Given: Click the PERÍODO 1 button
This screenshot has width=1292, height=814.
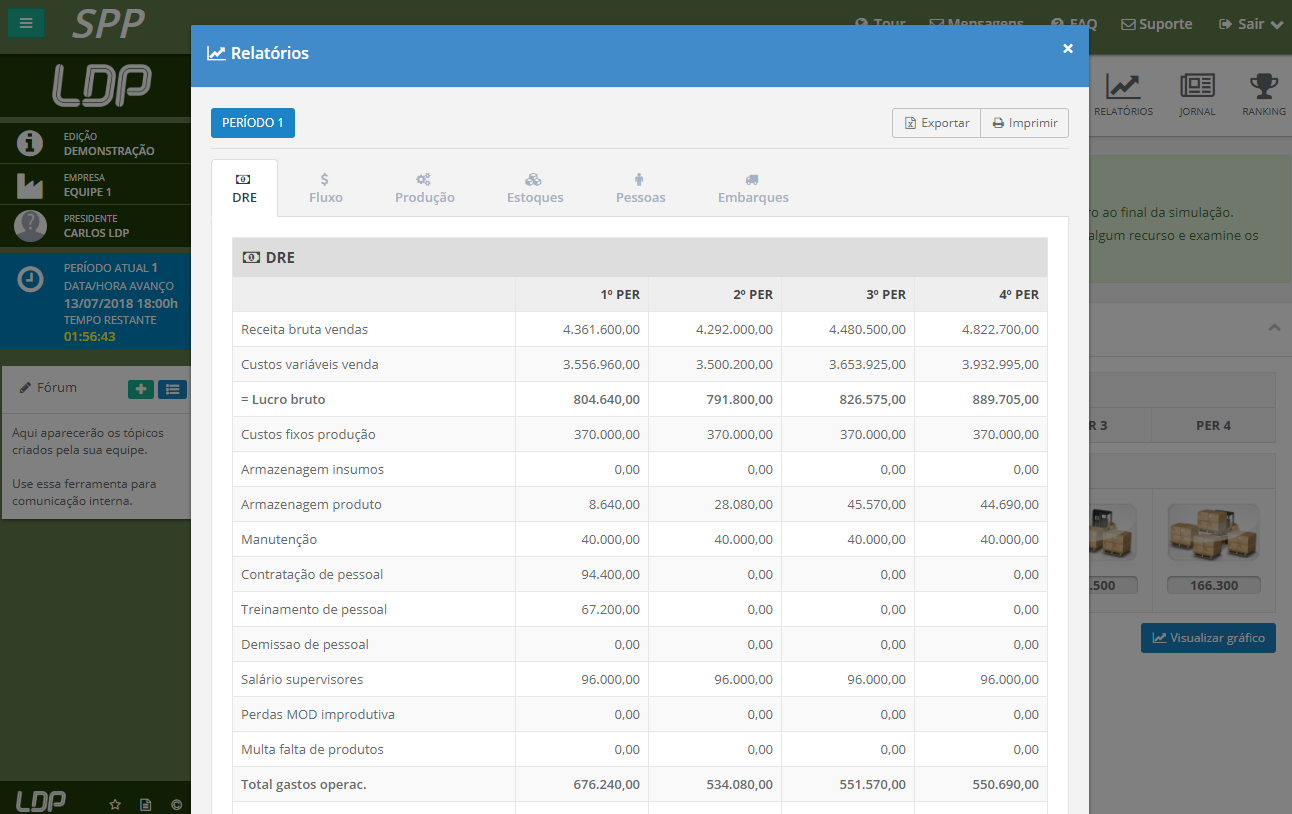Looking at the screenshot, I should coord(253,123).
